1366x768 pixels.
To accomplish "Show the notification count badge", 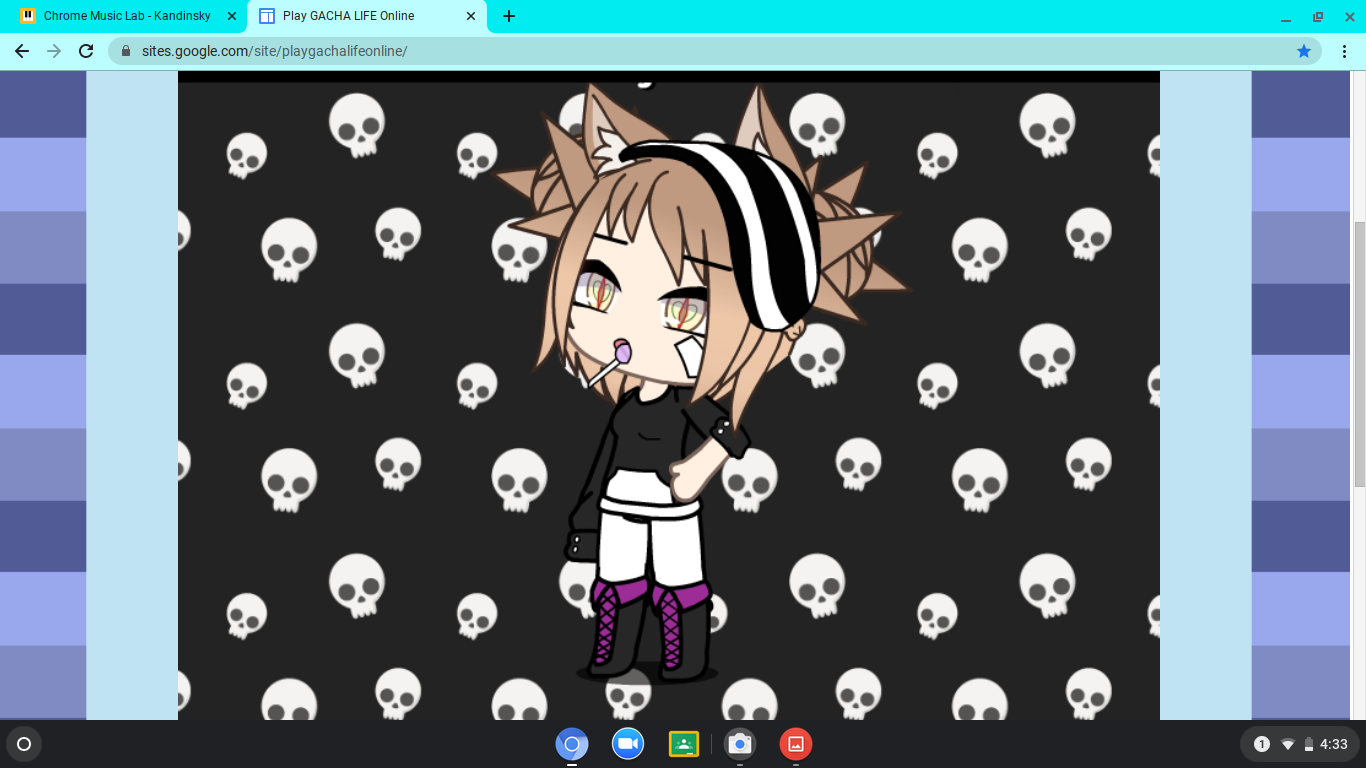I will pos(1262,744).
